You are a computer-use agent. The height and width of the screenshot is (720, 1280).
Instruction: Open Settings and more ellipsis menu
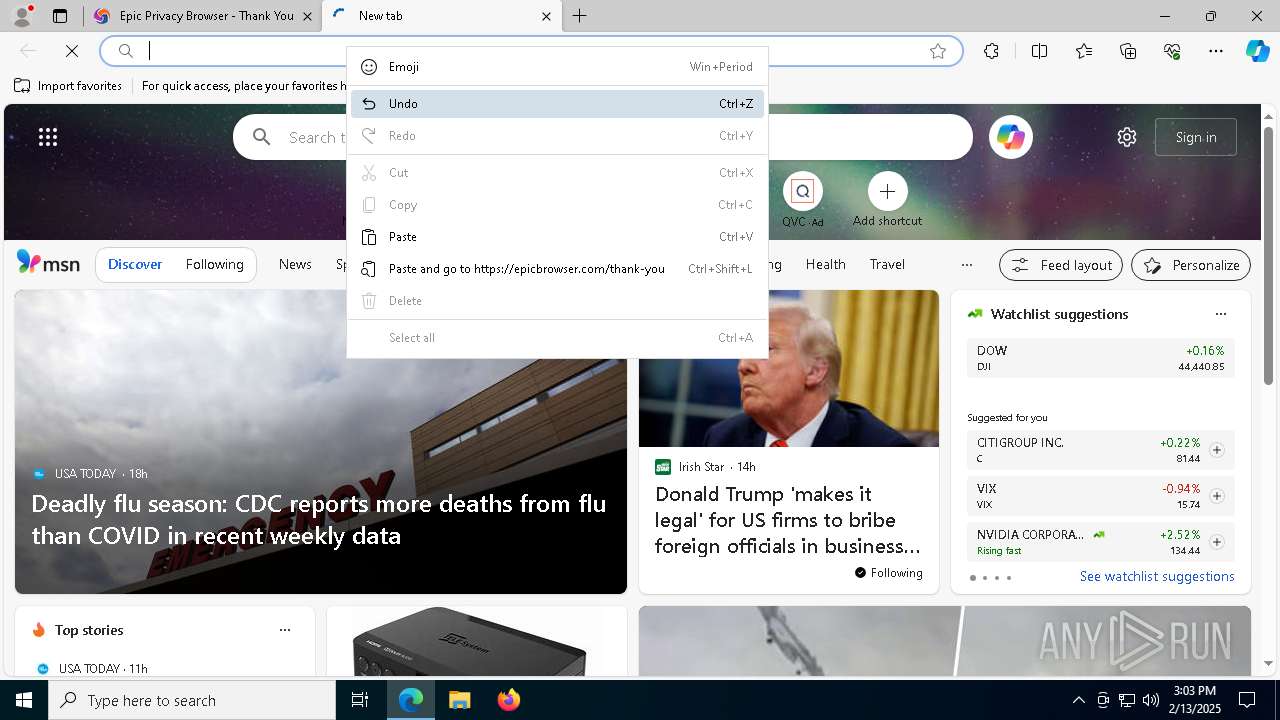[1216, 51]
